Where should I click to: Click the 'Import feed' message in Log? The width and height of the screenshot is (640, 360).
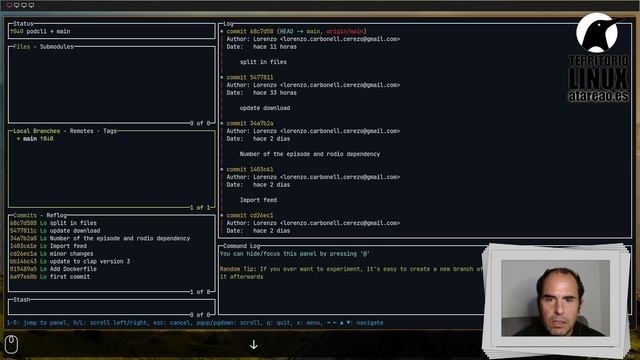[x=258, y=200]
